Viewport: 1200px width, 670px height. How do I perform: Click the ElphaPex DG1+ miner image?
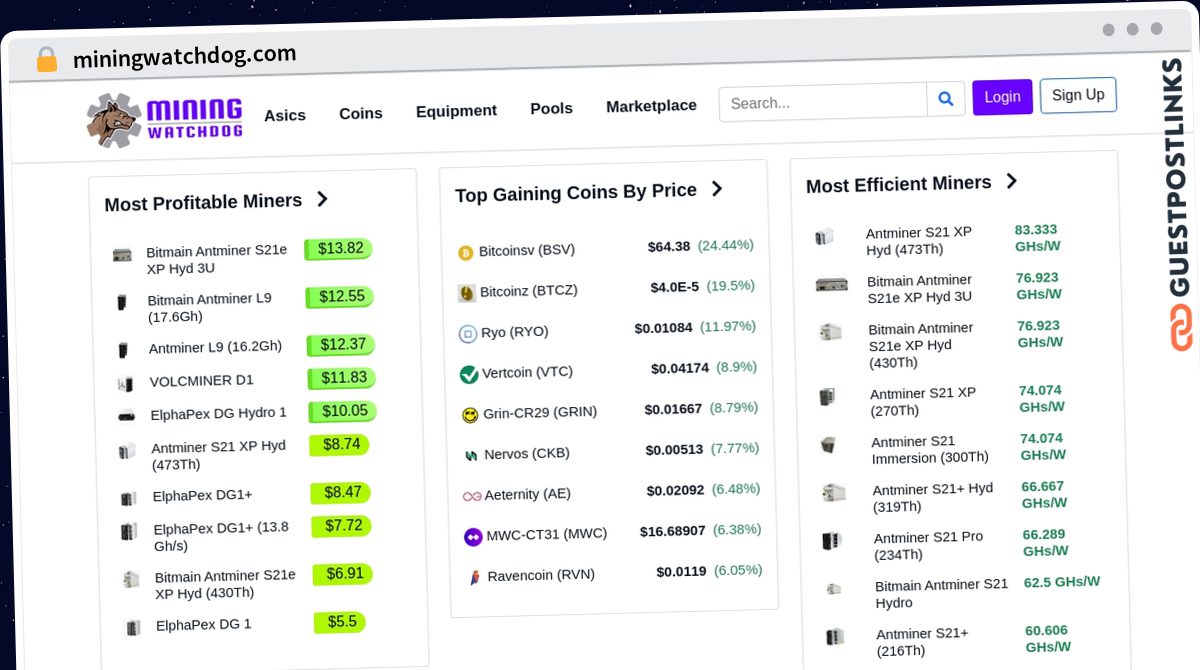[128, 498]
